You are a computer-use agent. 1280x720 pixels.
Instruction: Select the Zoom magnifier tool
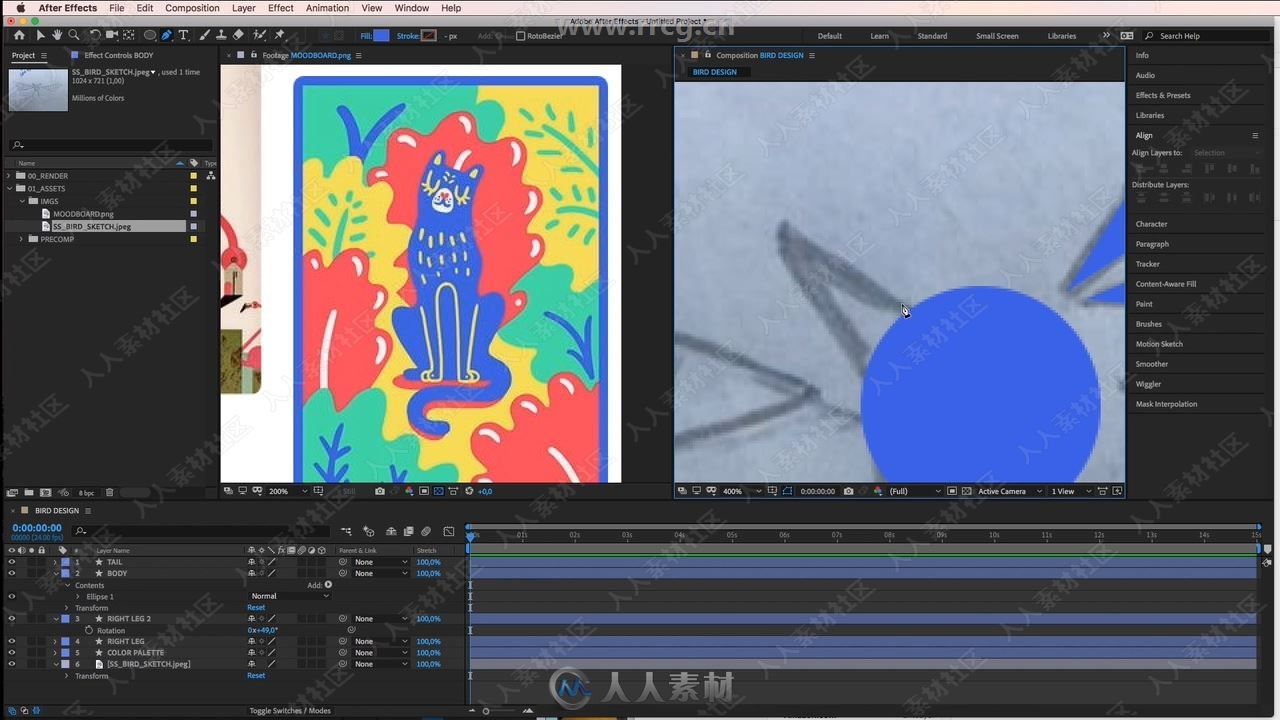[x=73, y=35]
